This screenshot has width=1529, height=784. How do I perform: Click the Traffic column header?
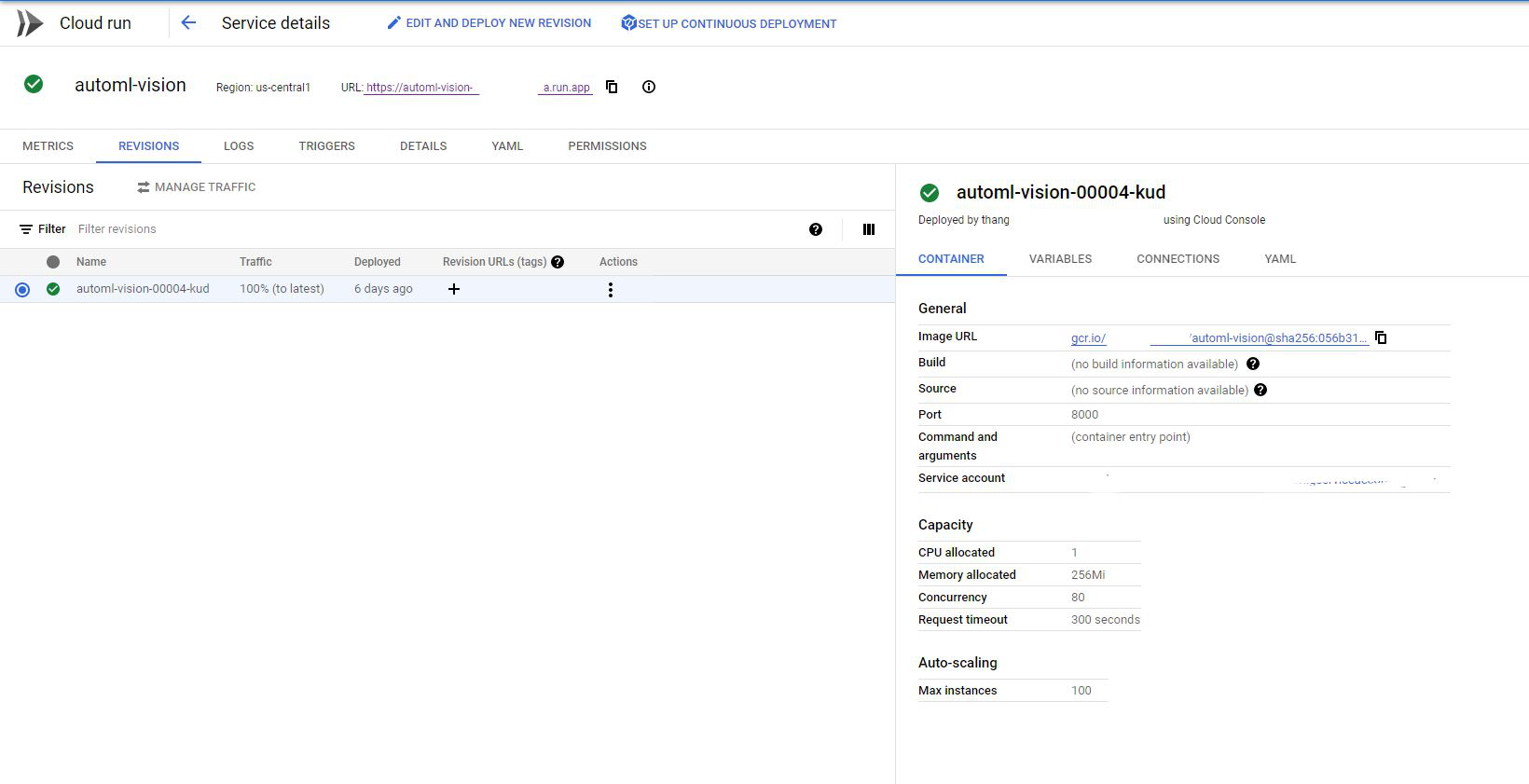point(255,262)
